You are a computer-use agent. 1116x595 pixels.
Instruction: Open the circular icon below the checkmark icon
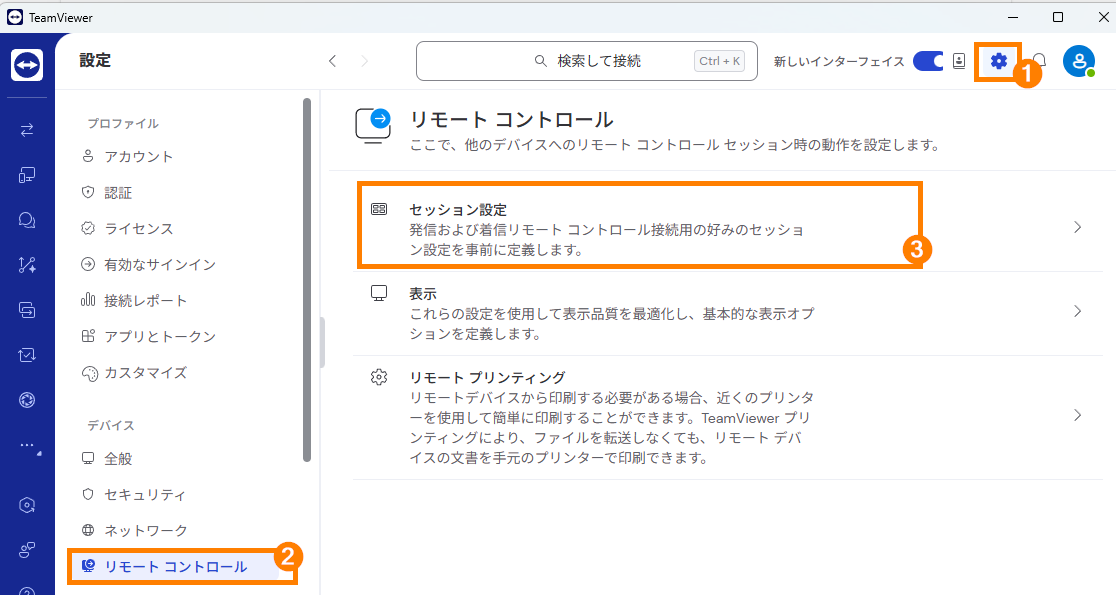click(x=27, y=400)
